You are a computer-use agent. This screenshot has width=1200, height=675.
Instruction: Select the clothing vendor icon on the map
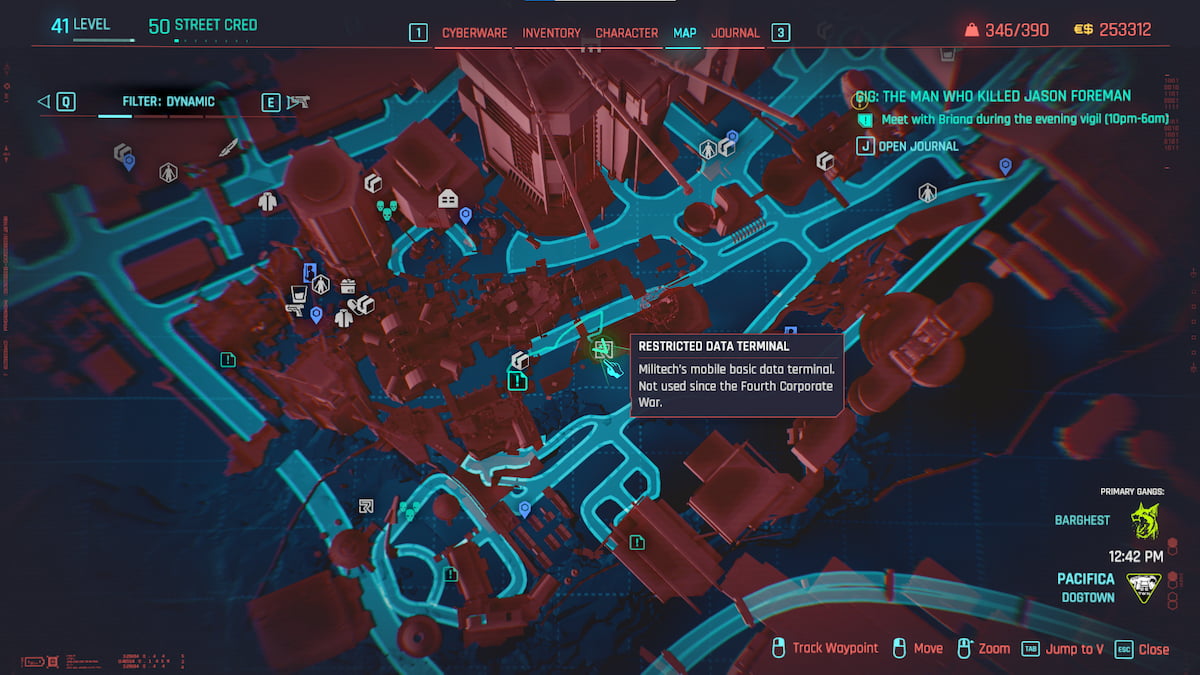coord(343,318)
